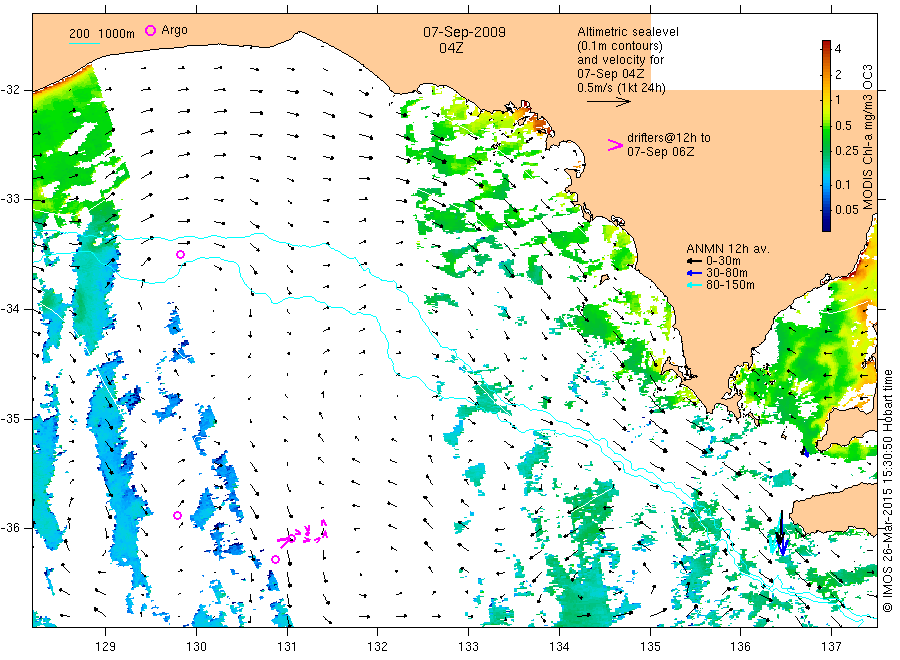Image resolution: width=900 pixels, height=660 pixels.
Task: Click the '0-30m' depth label
Action: pos(723,261)
